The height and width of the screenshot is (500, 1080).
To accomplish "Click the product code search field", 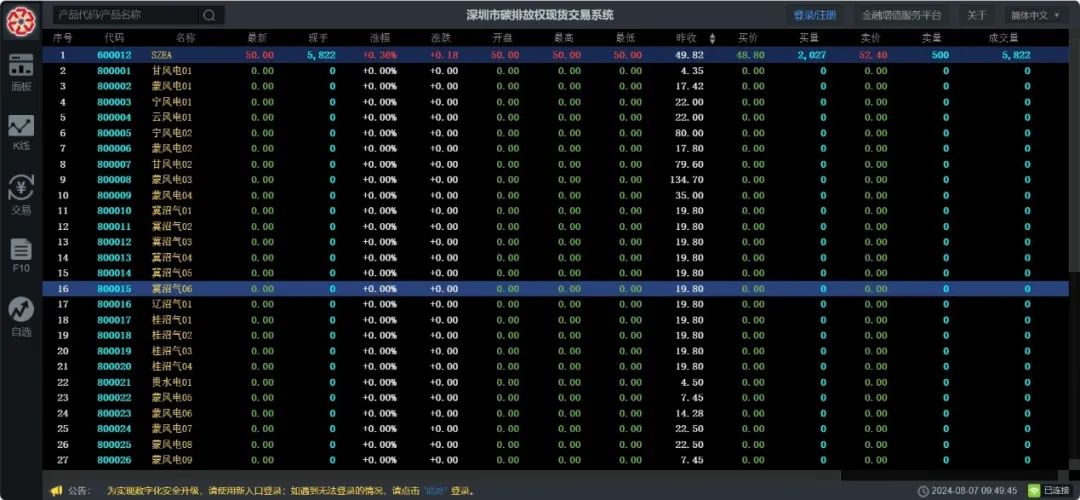I will 125,15.
